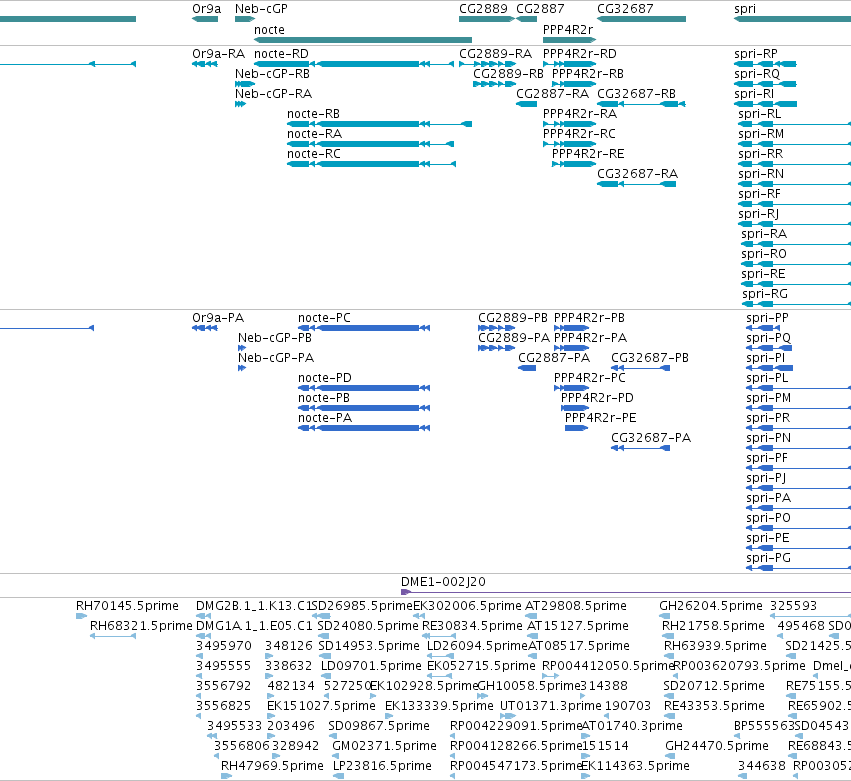Click the nocte-RB transcript glyph bar
The image size is (851, 781).
[x=379, y=124]
